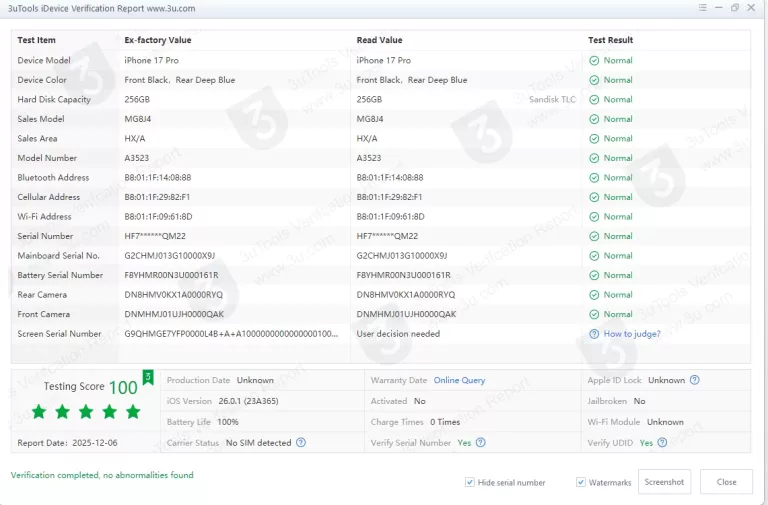Click help icon beside Verify Serial Number
Image resolution: width=768 pixels, height=505 pixels.
(481, 442)
